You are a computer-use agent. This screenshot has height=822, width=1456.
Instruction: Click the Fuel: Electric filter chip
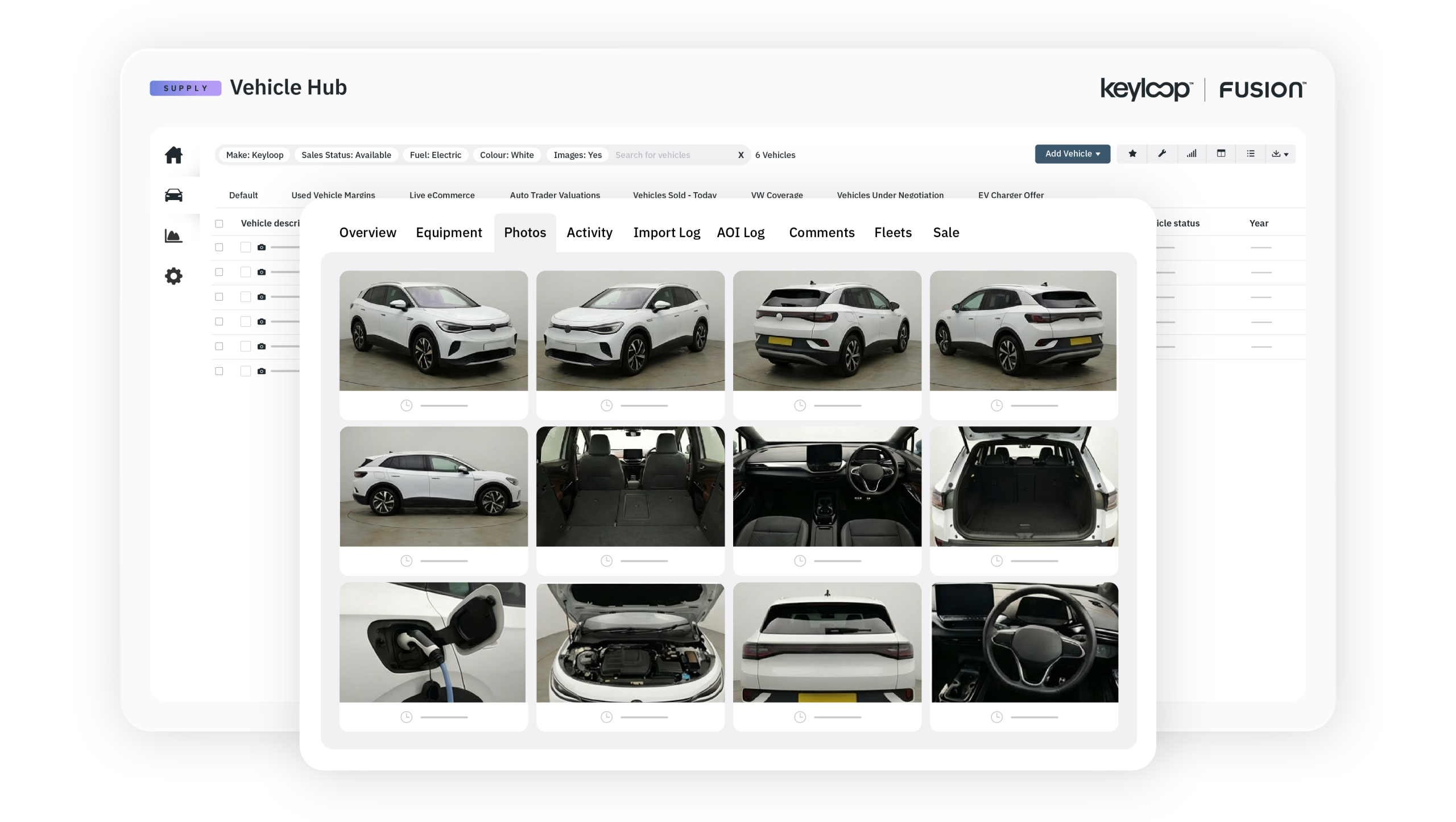click(435, 155)
